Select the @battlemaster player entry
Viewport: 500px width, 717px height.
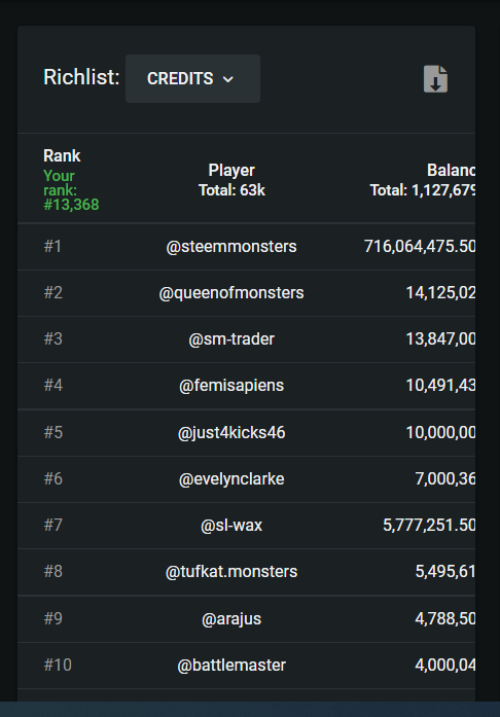[231, 665]
